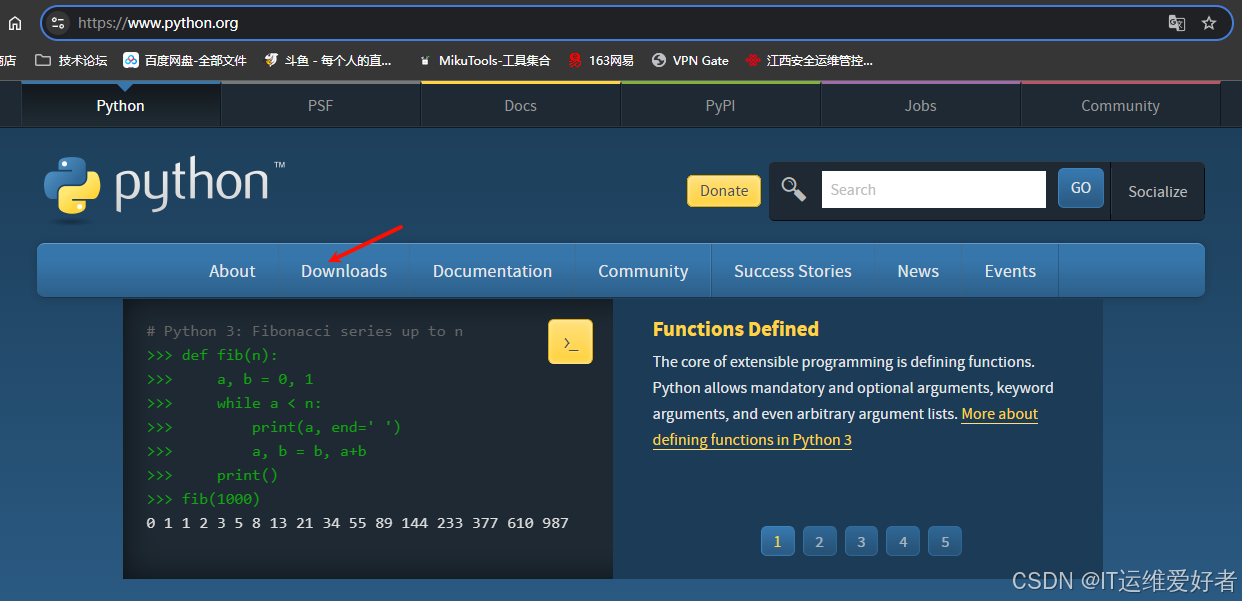Image resolution: width=1242 pixels, height=601 pixels.
Task: Click the code line 'def fib(n):'
Action: coord(230,355)
